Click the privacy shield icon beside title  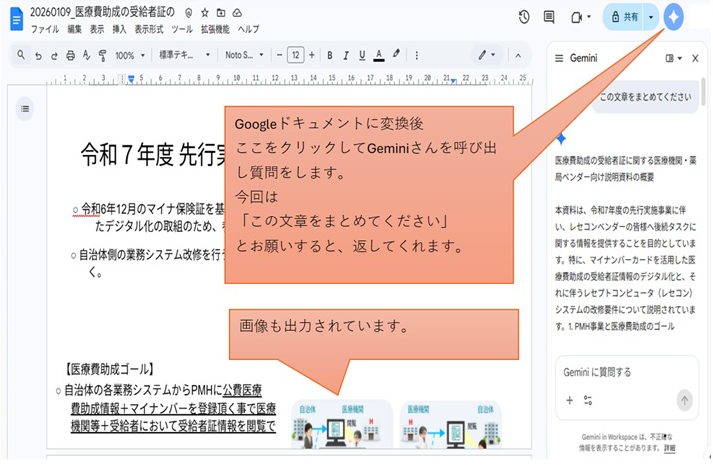189,13
